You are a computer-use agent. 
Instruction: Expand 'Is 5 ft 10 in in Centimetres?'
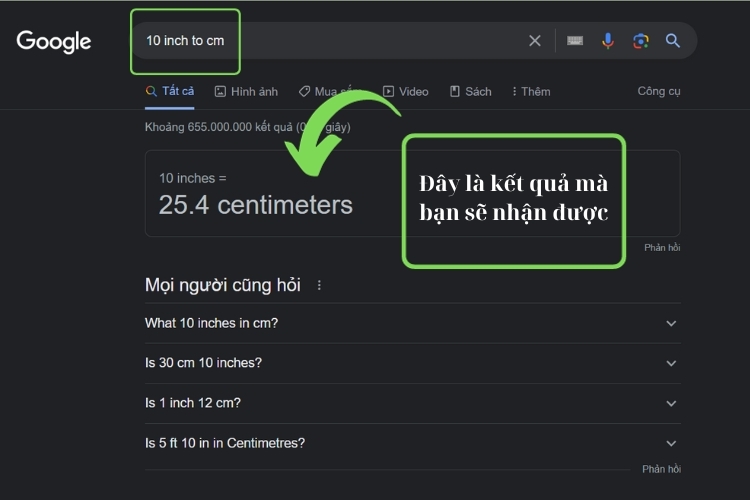(412, 443)
